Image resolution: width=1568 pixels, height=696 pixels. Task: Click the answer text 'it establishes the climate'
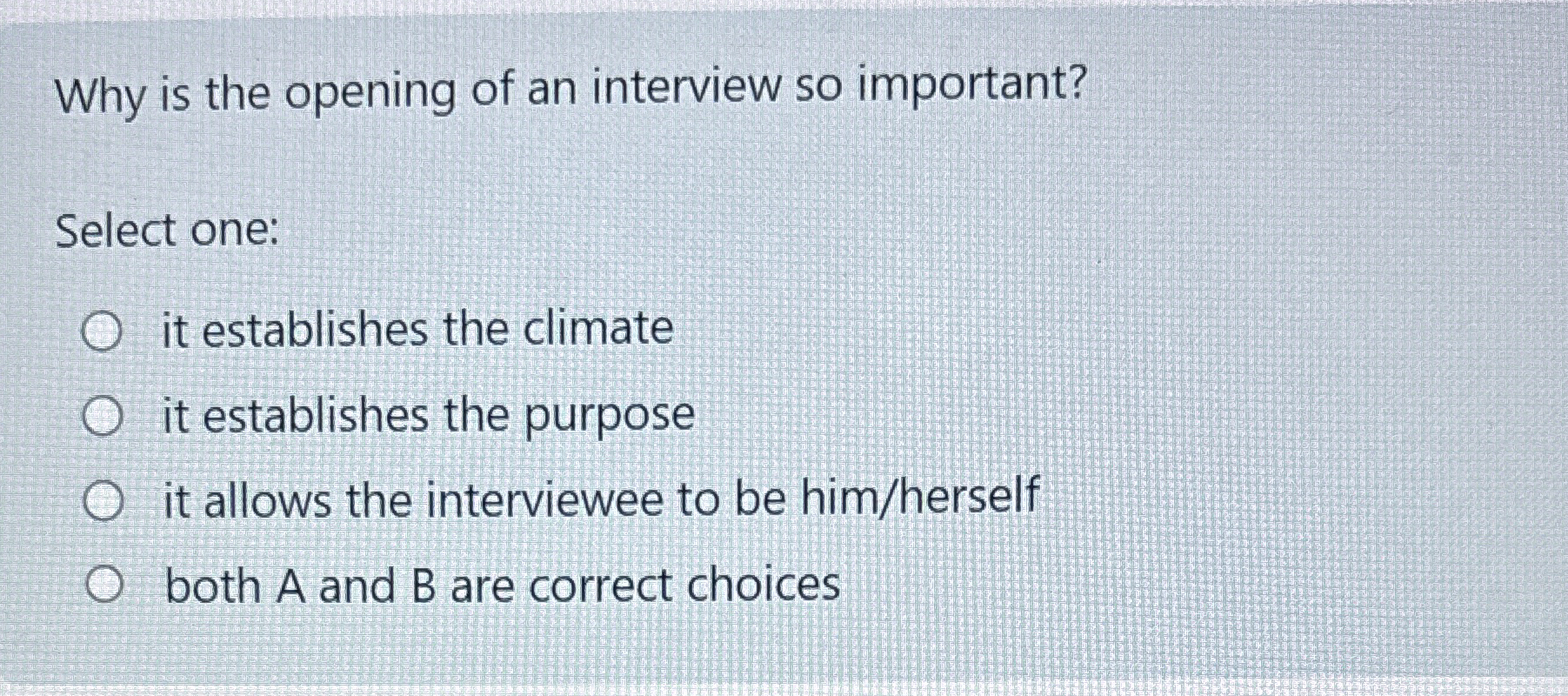point(417,331)
